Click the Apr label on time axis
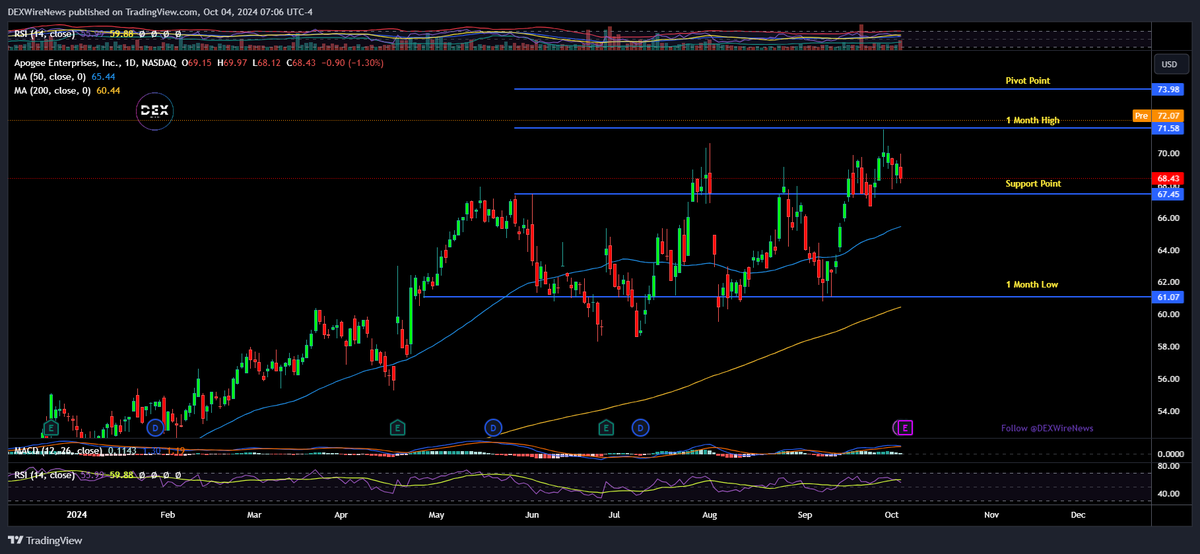 [342, 516]
